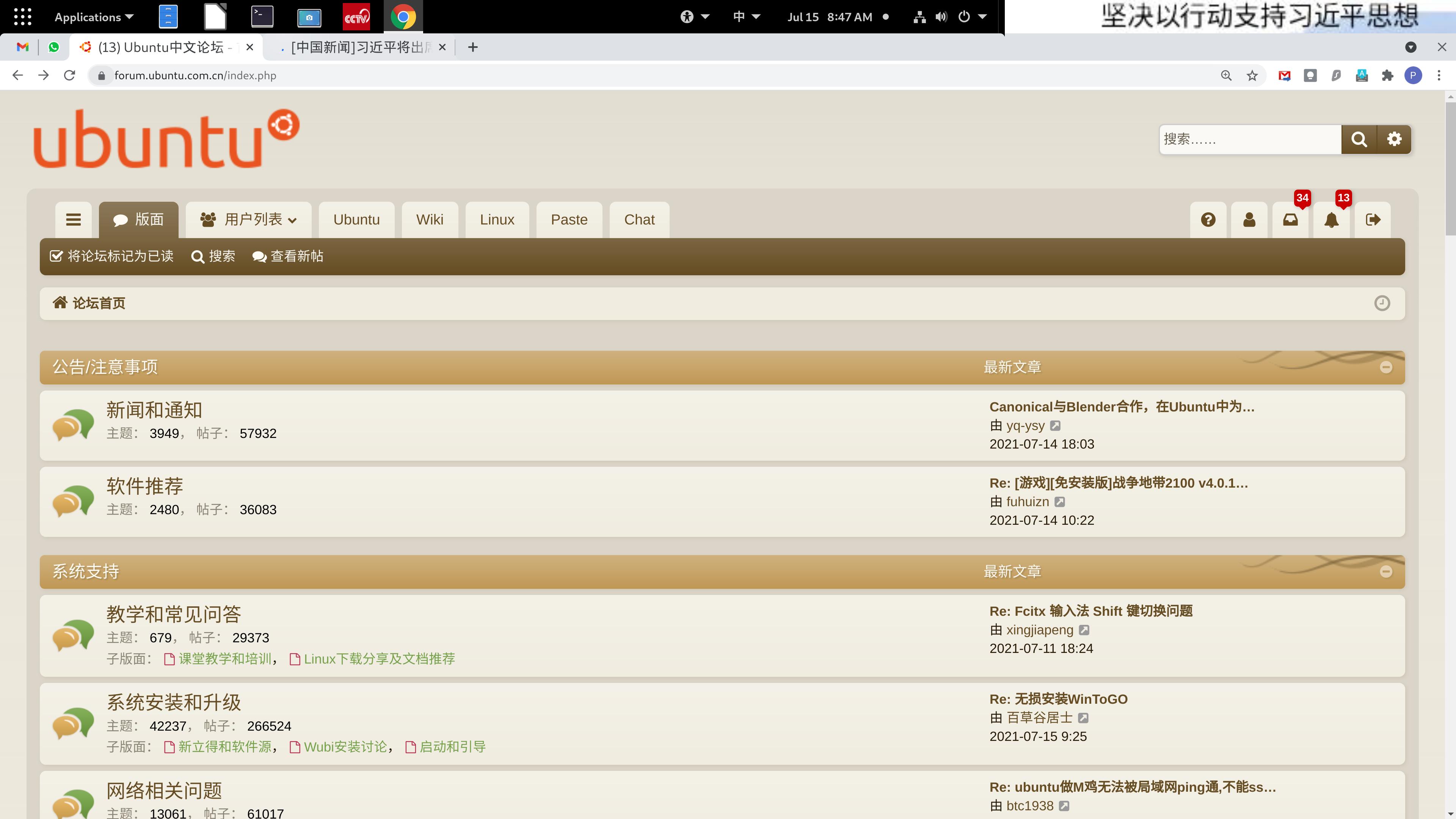
Task: Open the Linux nav tab
Action: tap(497, 220)
